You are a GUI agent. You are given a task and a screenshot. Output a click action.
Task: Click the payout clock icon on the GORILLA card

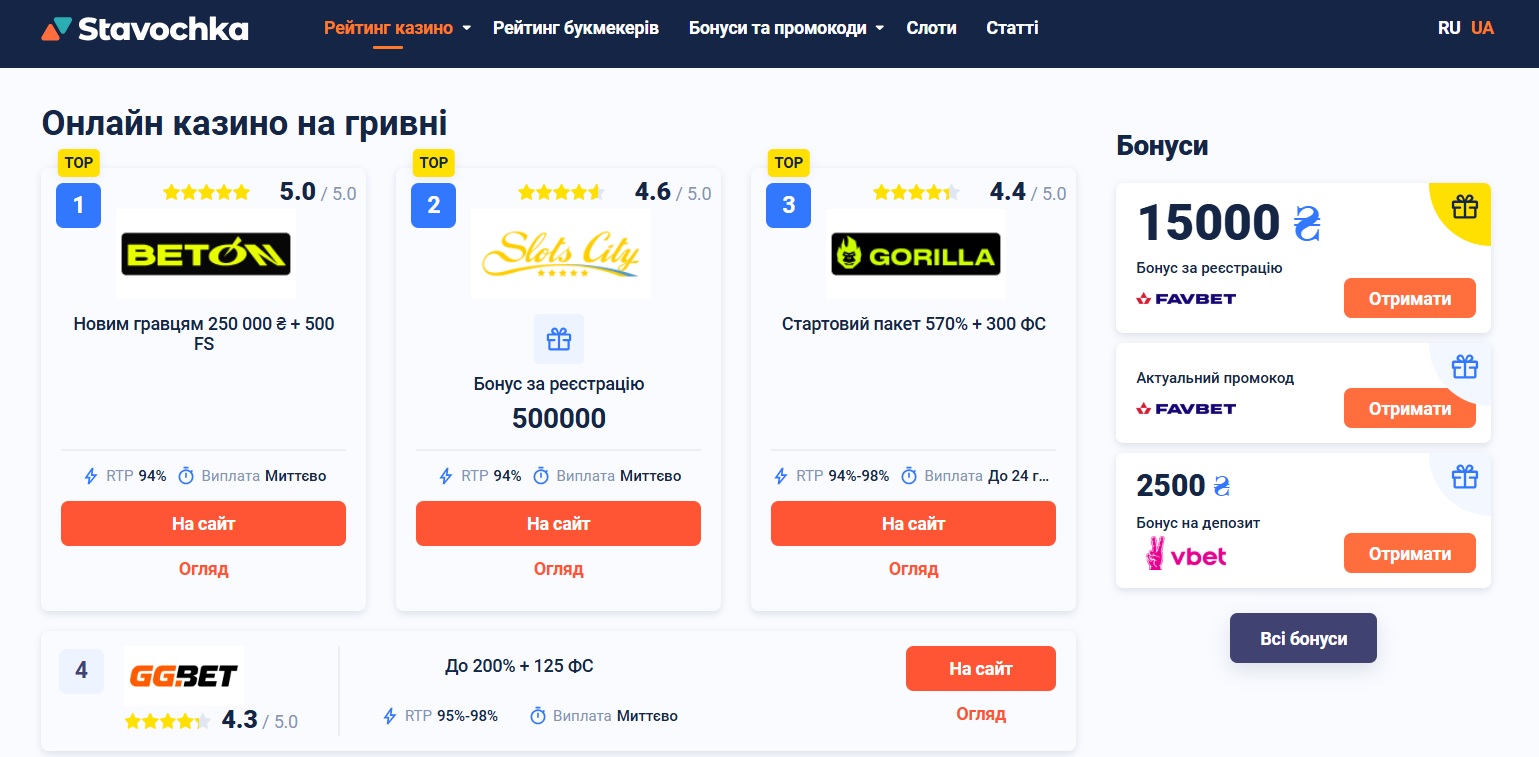(x=909, y=476)
